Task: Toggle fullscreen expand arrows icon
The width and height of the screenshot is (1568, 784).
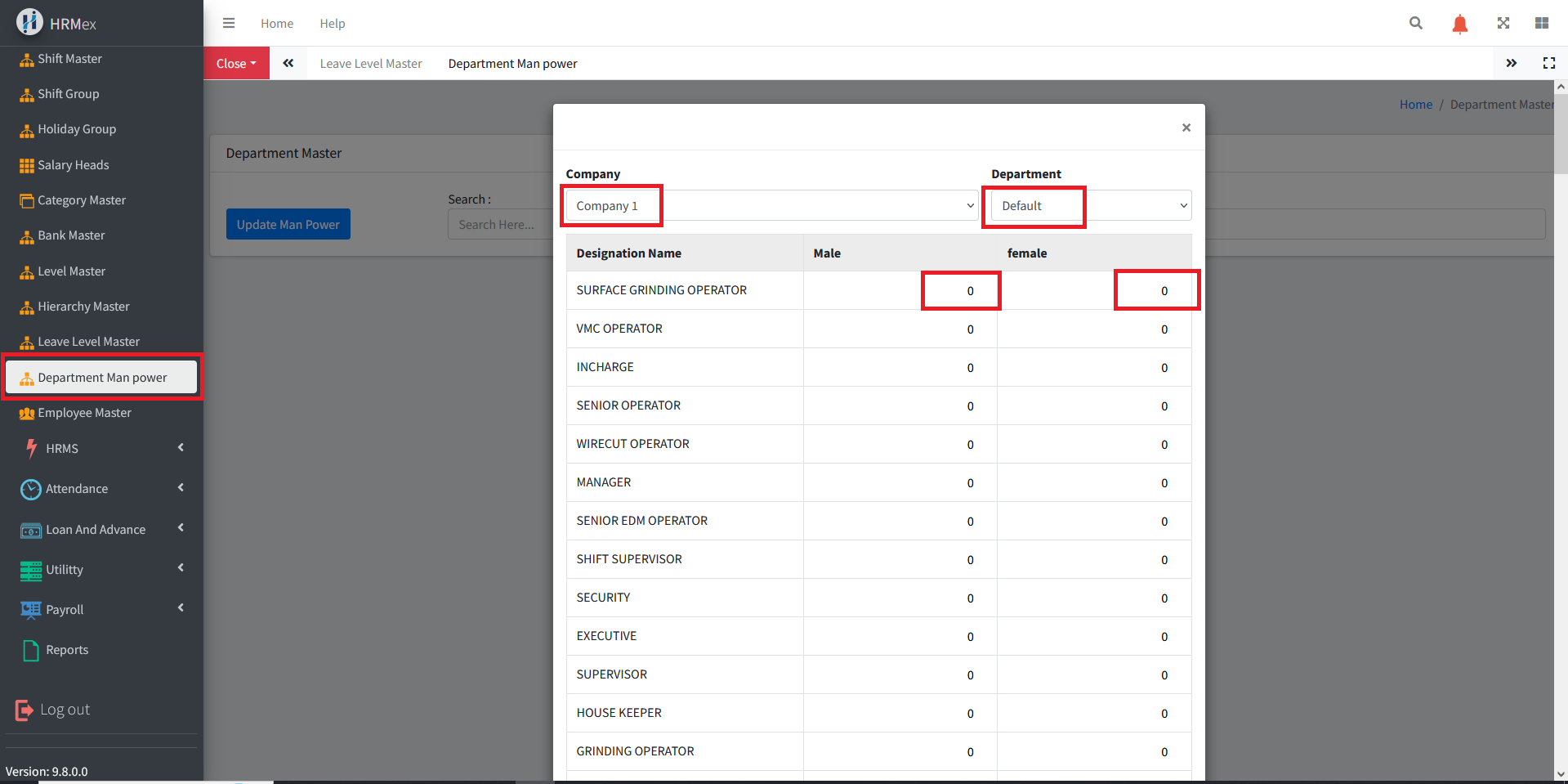Action: 1503,24
